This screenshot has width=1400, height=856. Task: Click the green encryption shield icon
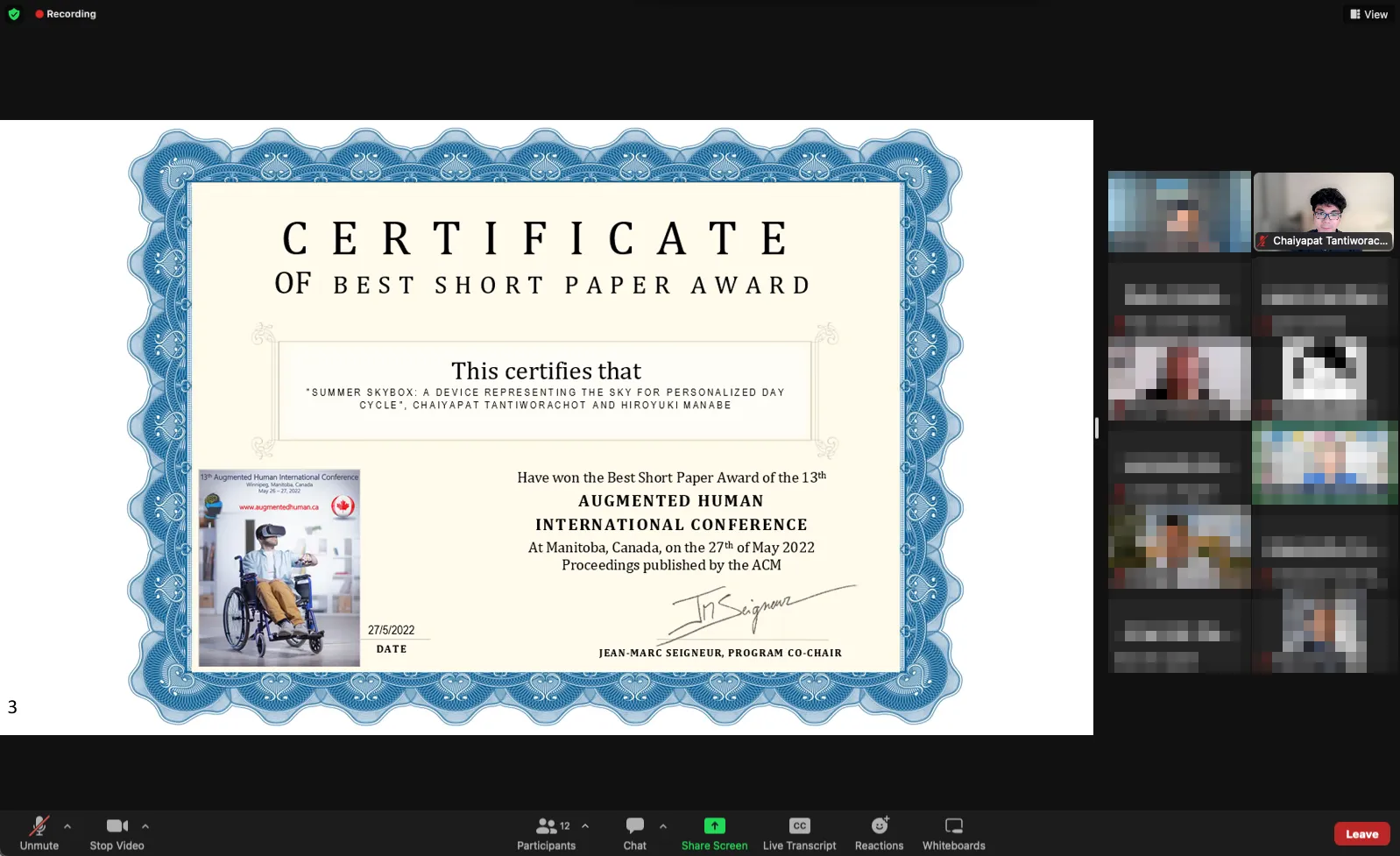[x=14, y=14]
